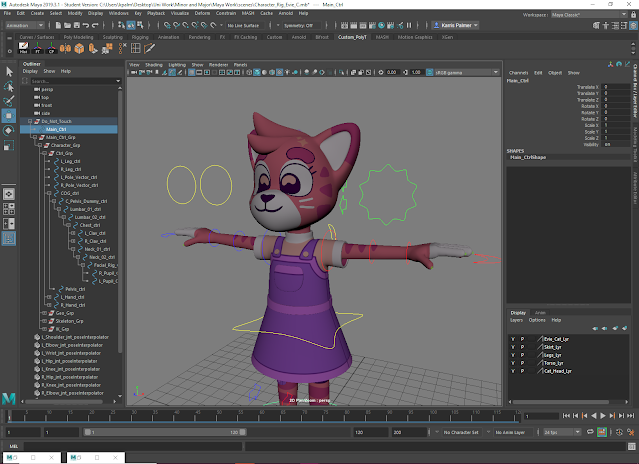Activate the Move tool in toolbox
The image size is (639, 464).
click(9, 116)
